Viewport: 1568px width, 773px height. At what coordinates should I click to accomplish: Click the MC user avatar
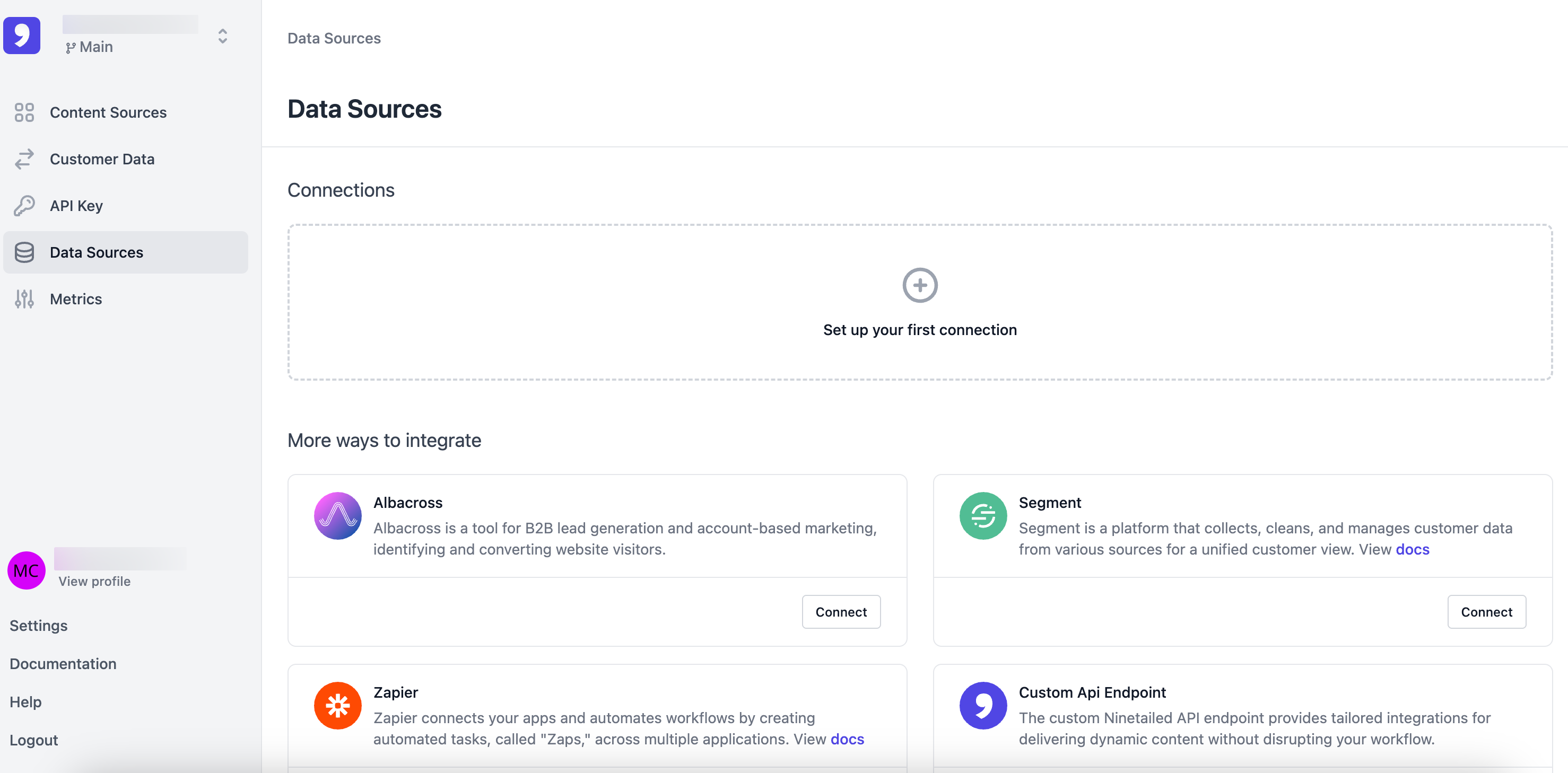click(x=26, y=570)
